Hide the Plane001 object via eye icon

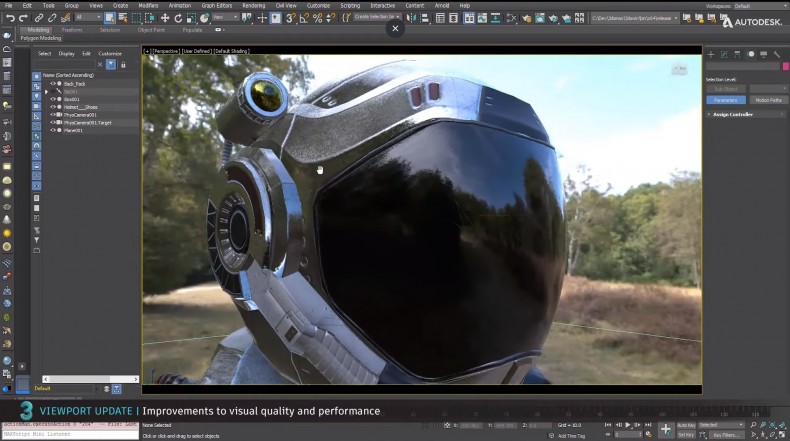(x=53, y=130)
